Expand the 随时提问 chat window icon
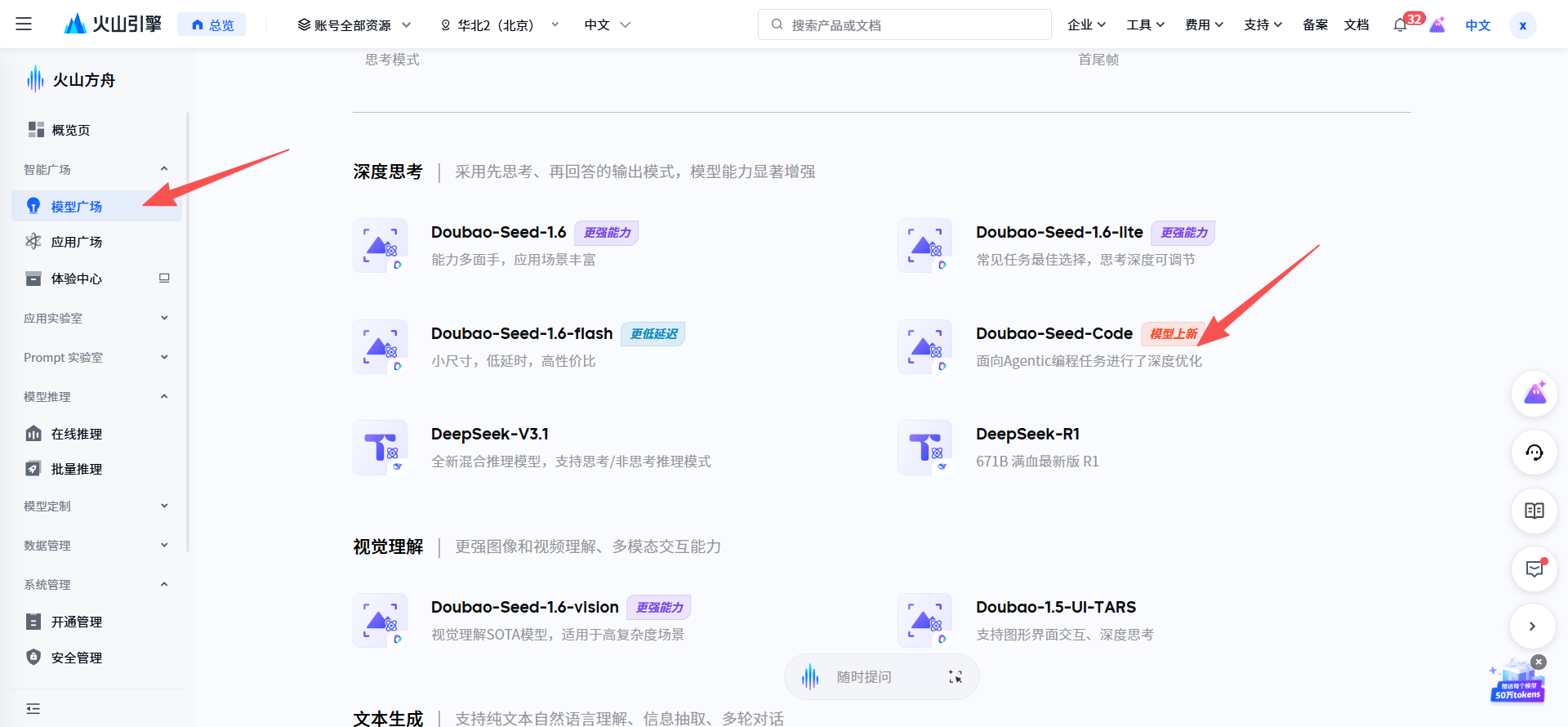 pyautogui.click(x=955, y=677)
